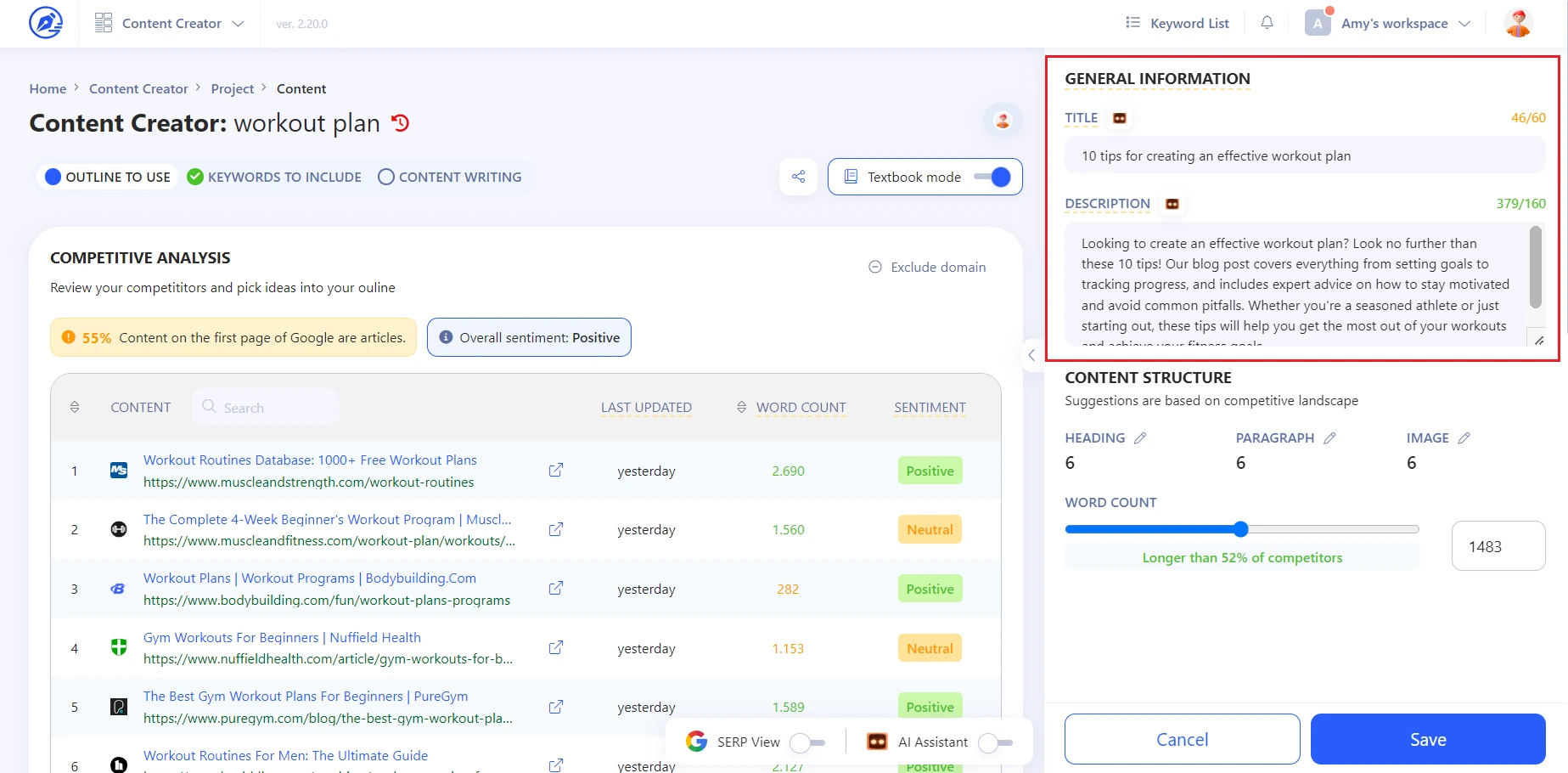Edit the PARAGRAPH count pencil icon

(x=1329, y=438)
